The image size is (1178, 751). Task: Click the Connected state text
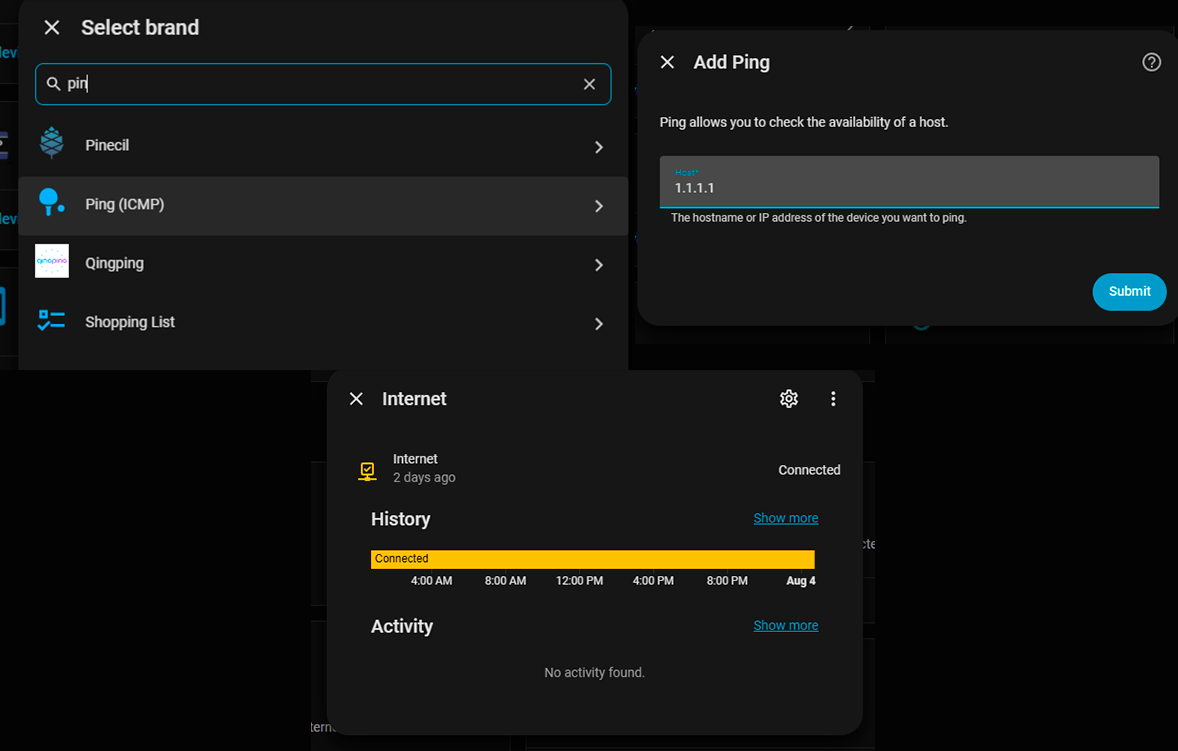tap(809, 470)
